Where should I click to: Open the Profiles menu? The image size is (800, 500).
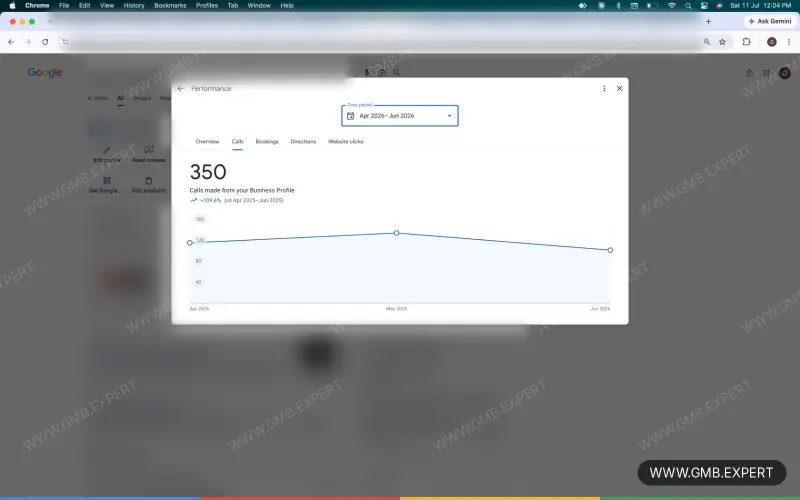[x=207, y=6]
